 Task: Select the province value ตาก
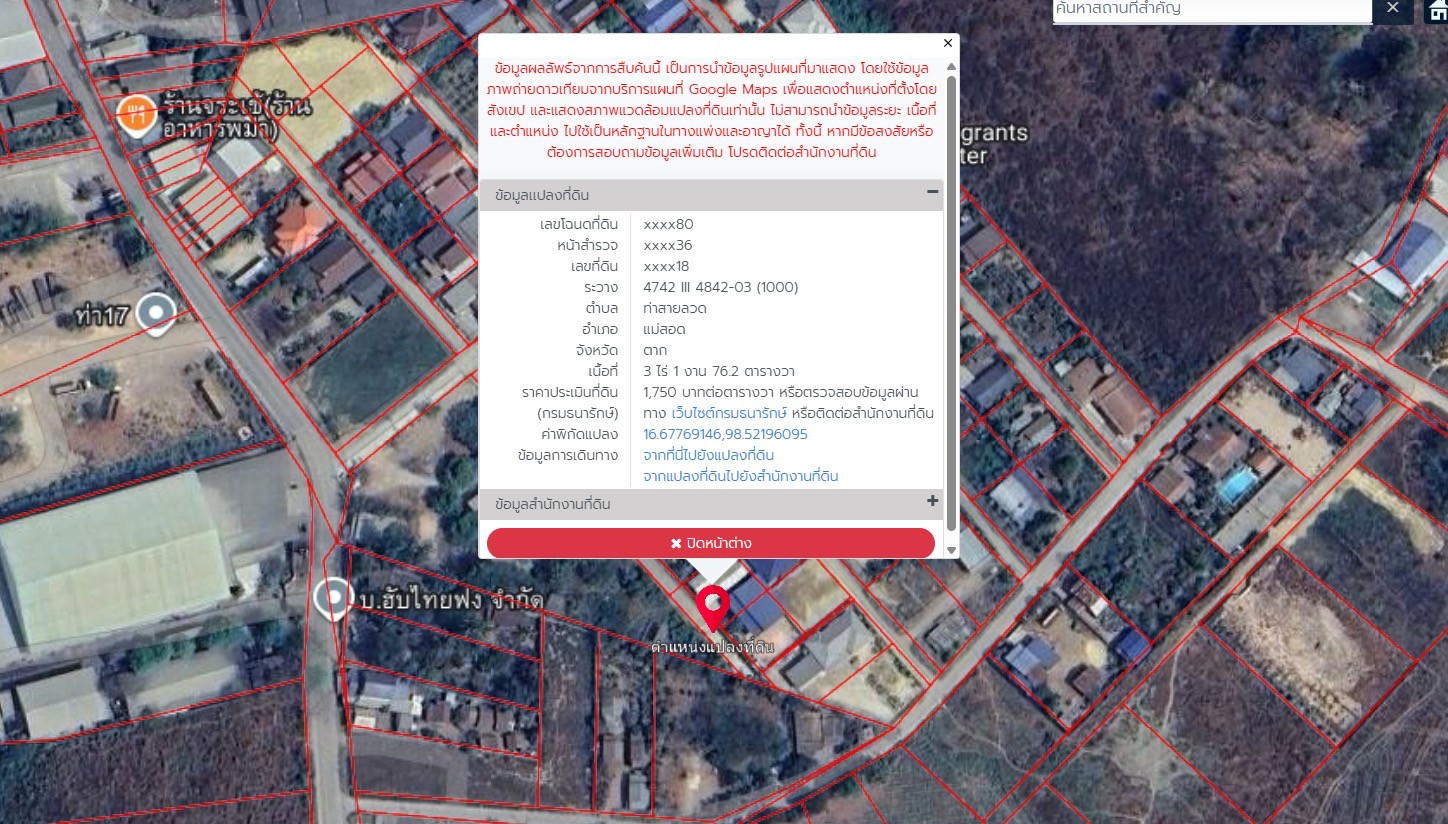pos(655,350)
